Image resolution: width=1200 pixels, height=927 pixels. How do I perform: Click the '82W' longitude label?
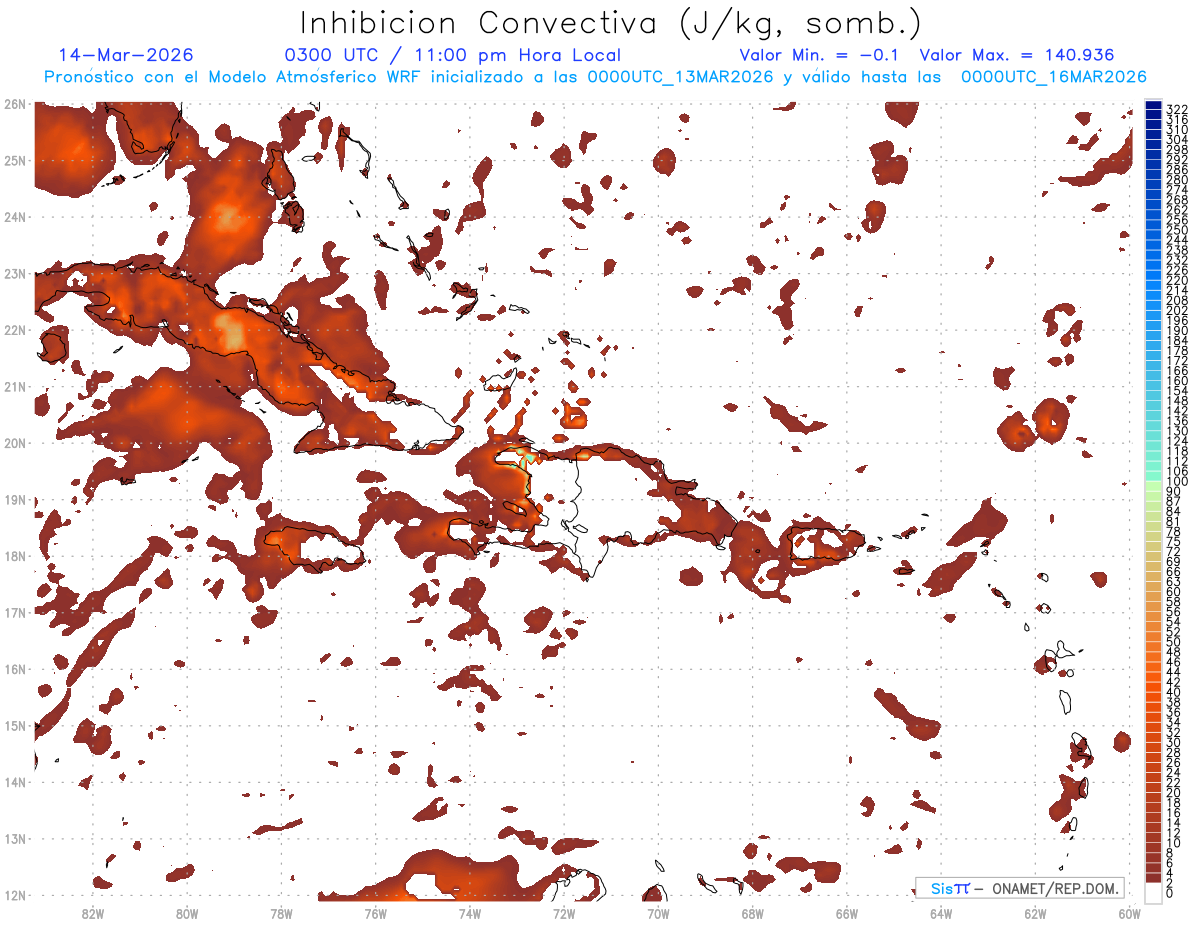(93, 912)
